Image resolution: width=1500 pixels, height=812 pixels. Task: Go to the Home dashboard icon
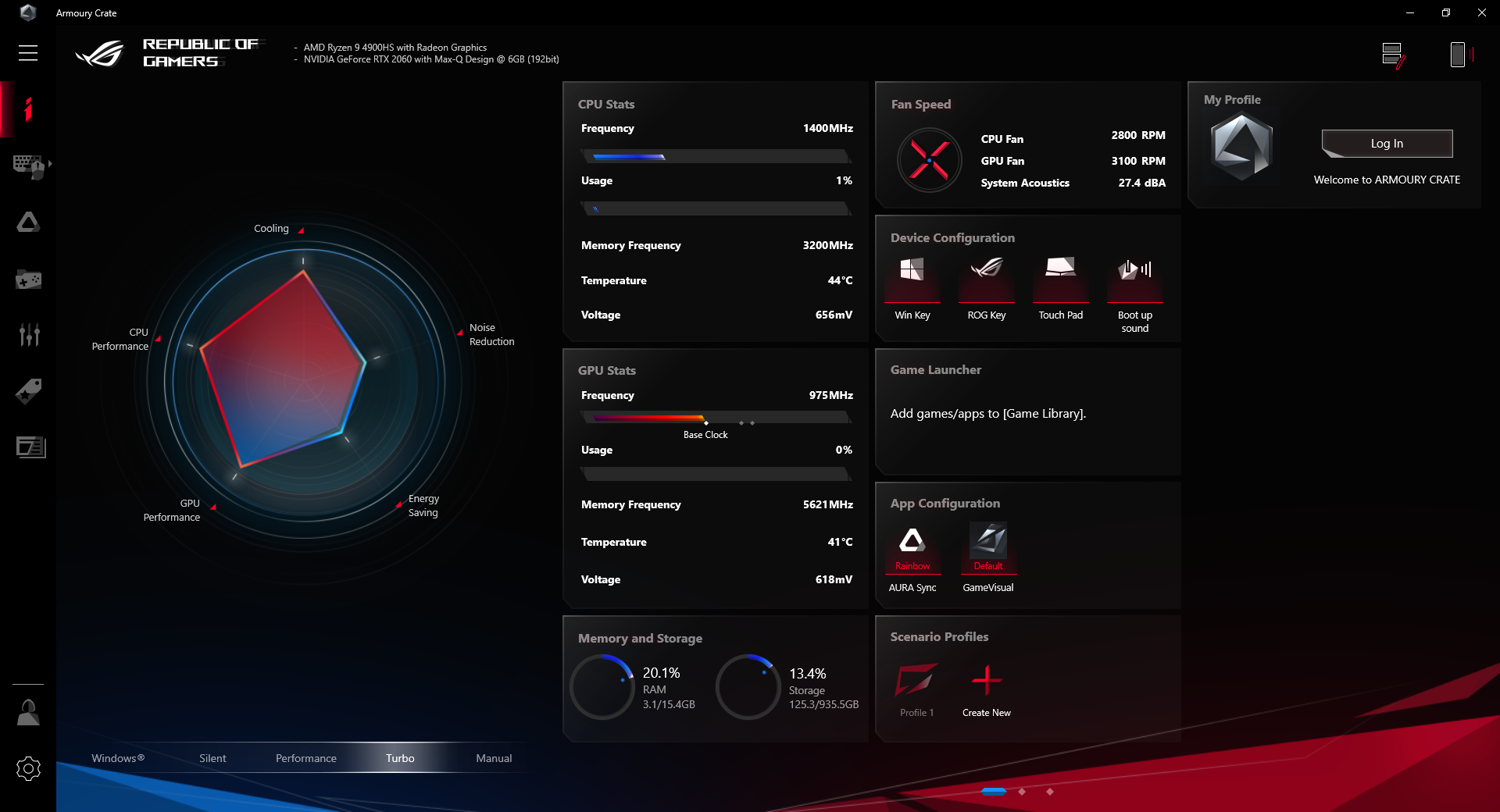pyautogui.click(x=28, y=109)
